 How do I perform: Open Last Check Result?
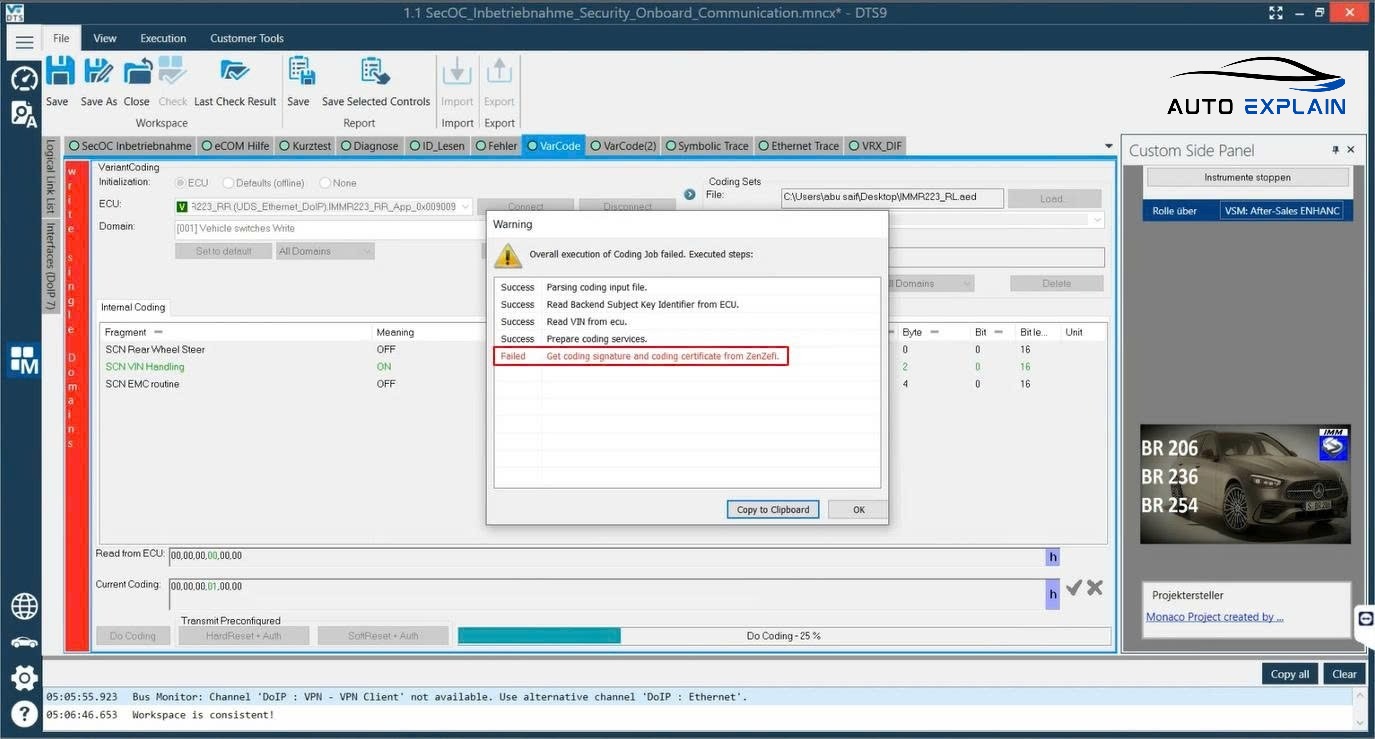(235, 81)
